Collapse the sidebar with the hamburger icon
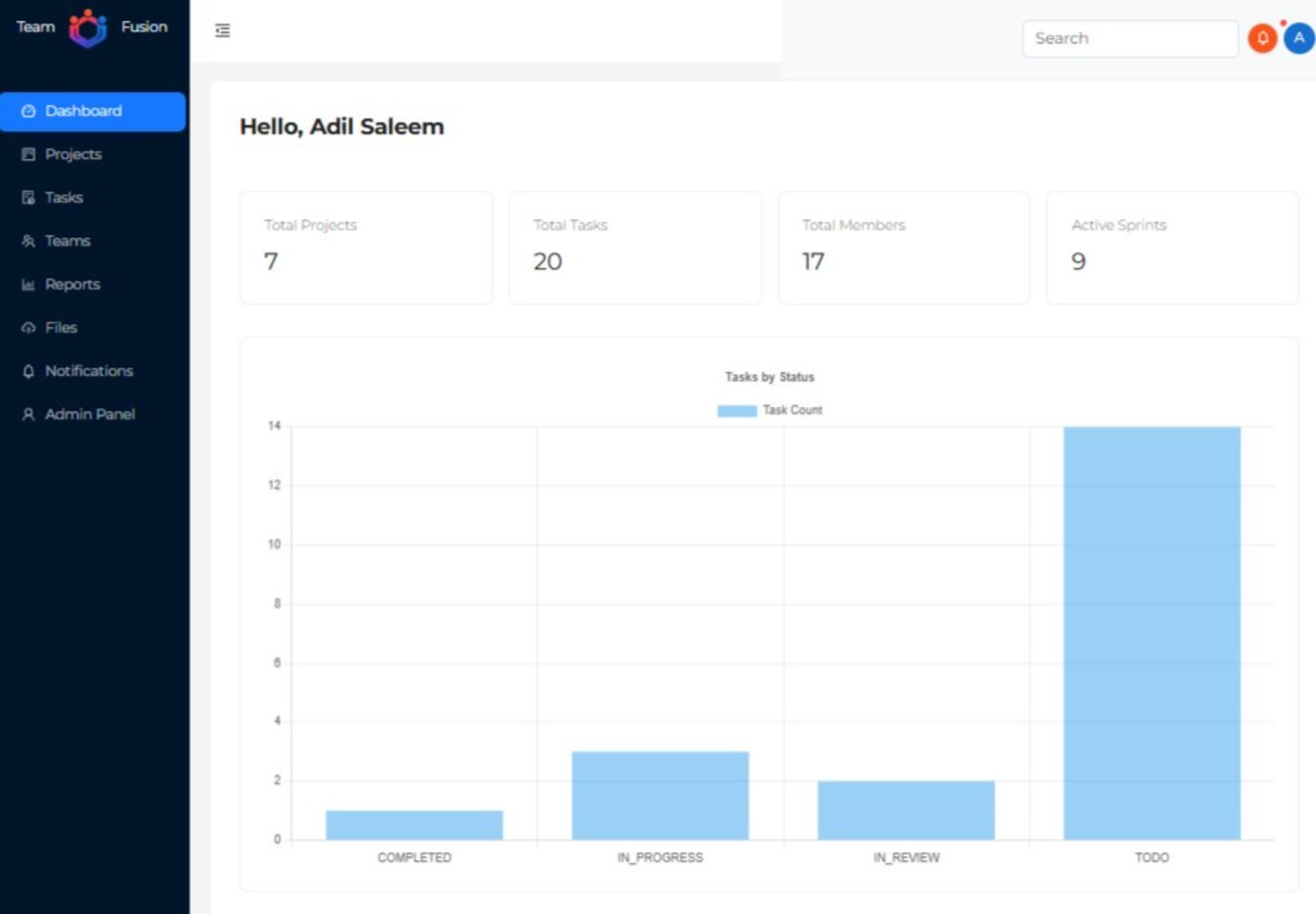 (223, 31)
